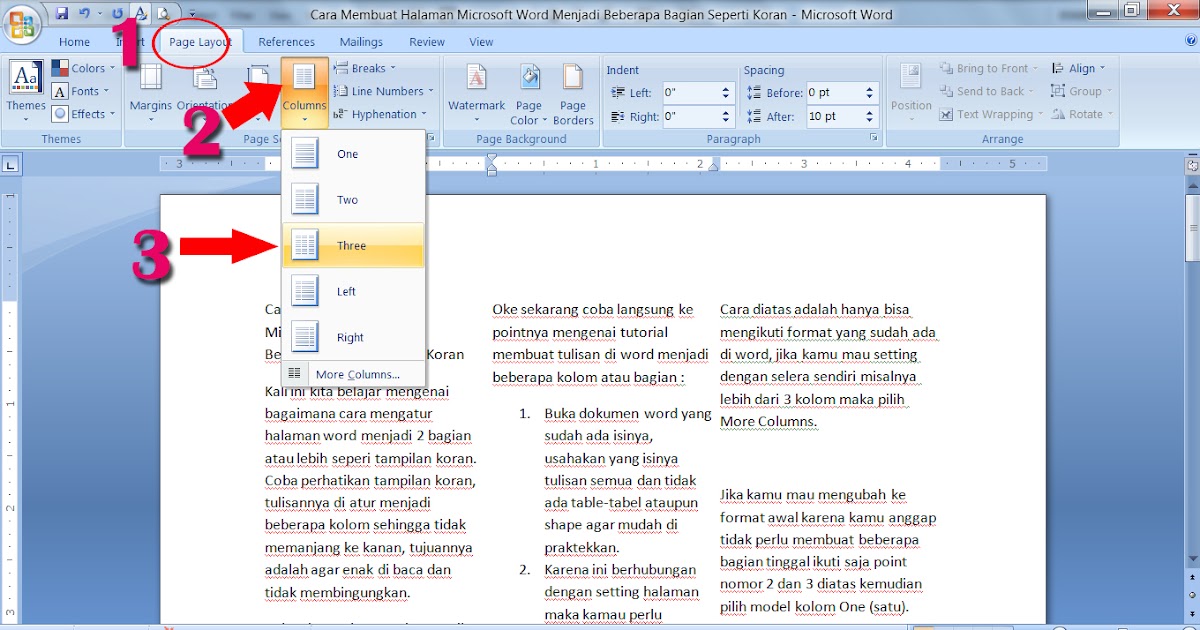1200x630 pixels.
Task: Click the highlighted letter A quick access icon
Action: (x=141, y=14)
